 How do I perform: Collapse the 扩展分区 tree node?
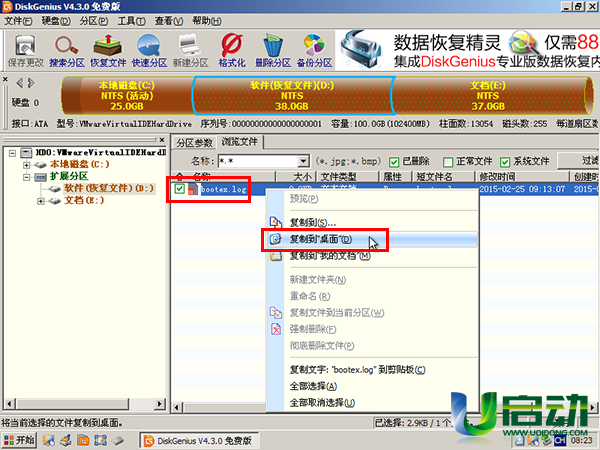[x=26, y=177]
